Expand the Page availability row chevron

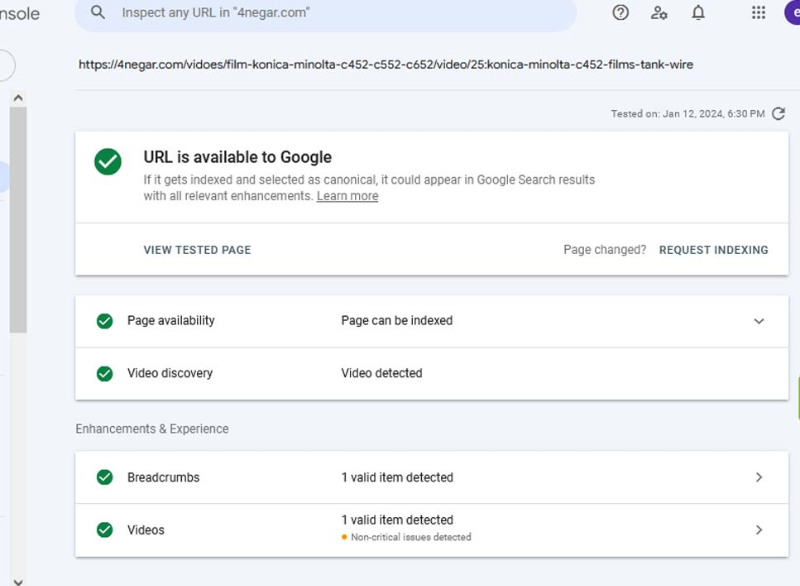(x=759, y=321)
